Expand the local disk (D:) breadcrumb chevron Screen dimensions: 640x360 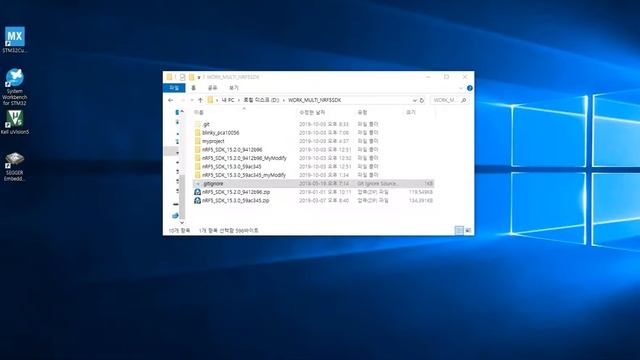click(x=284, y=100)
